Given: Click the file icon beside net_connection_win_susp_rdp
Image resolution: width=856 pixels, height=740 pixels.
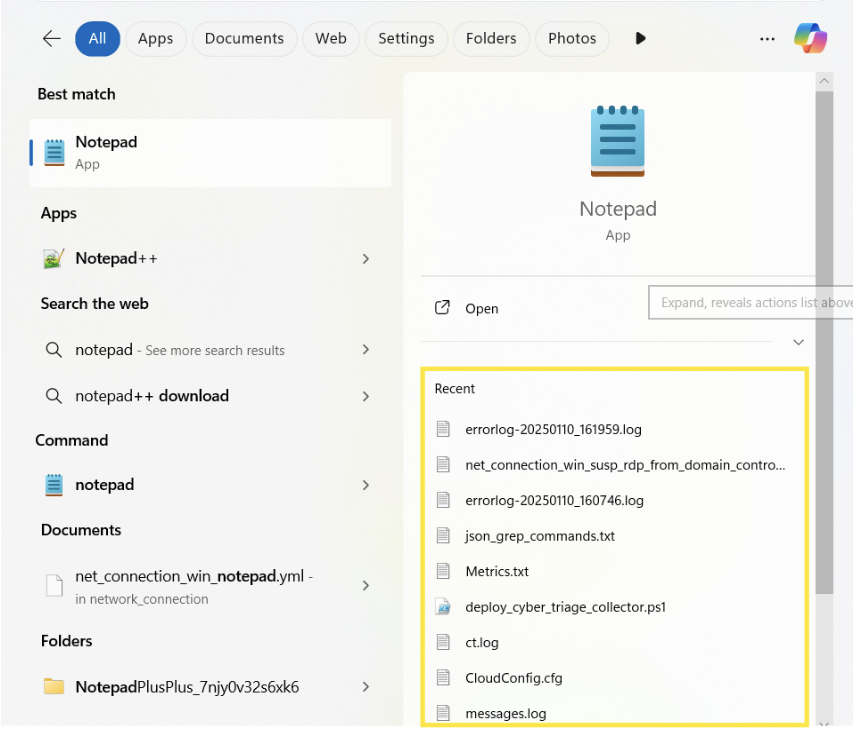Looking at the screenshot, I should pyautogui.click(x=444, y=465).
